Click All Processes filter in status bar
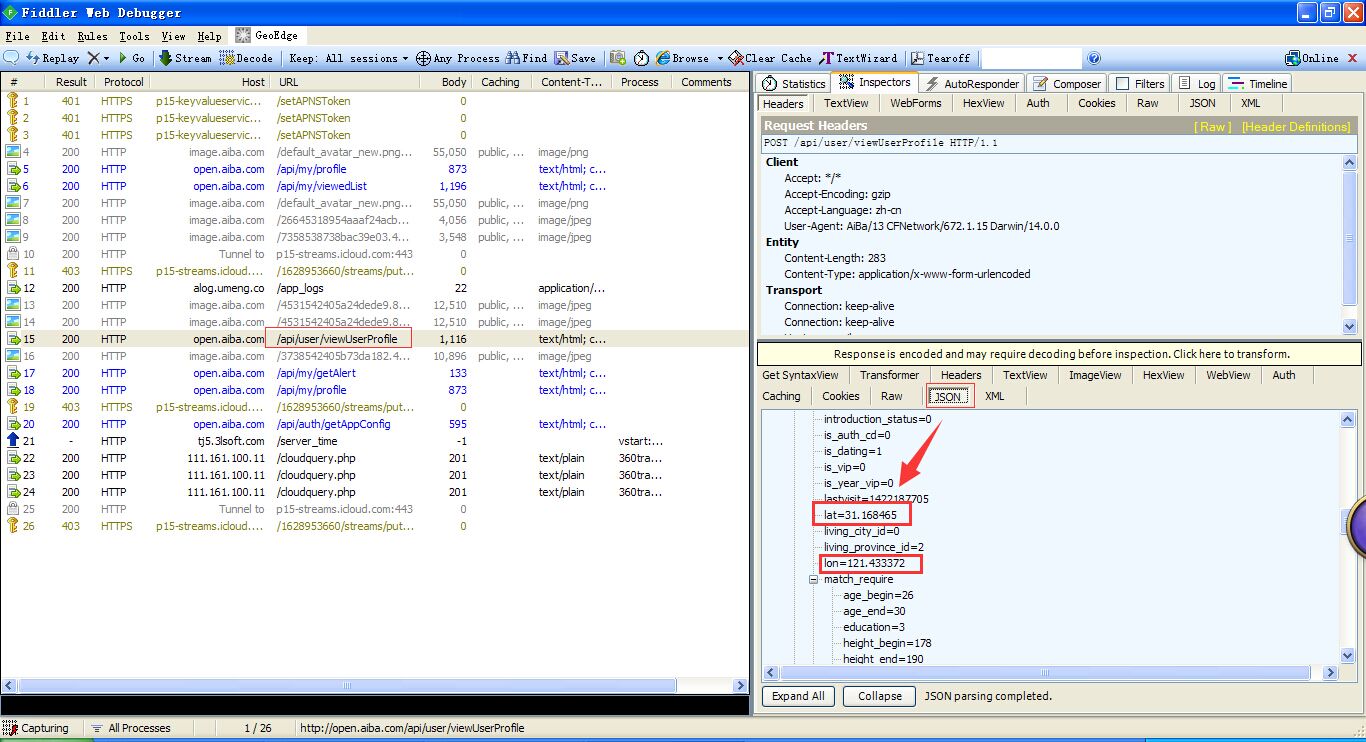 point(131,728)
